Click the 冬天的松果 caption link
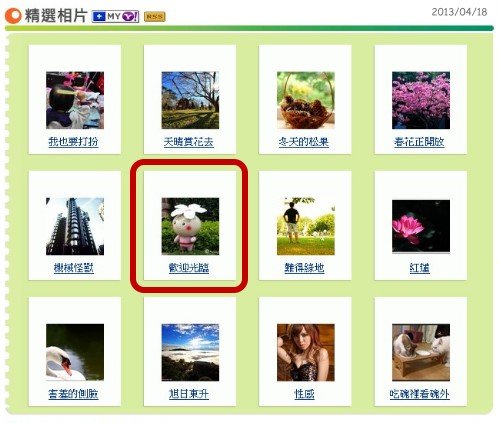The width and height of the screenshot is (500, 423). [304, 142]
